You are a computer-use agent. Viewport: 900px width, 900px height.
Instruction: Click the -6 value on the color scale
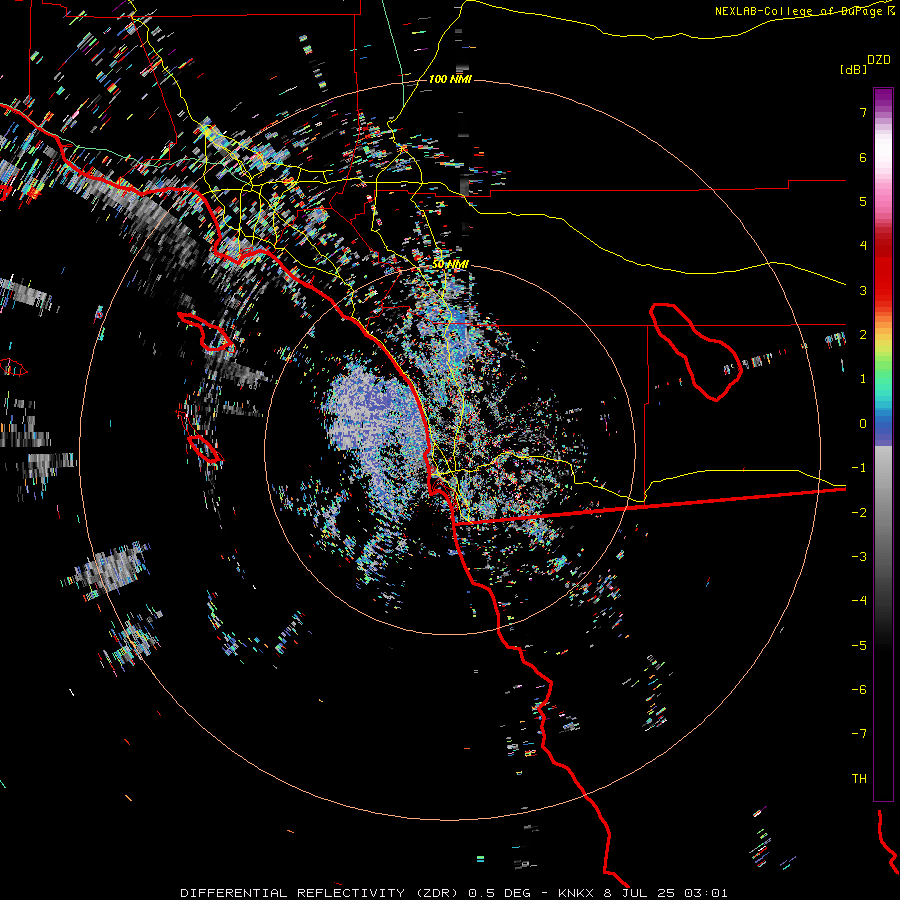point(859,690)
